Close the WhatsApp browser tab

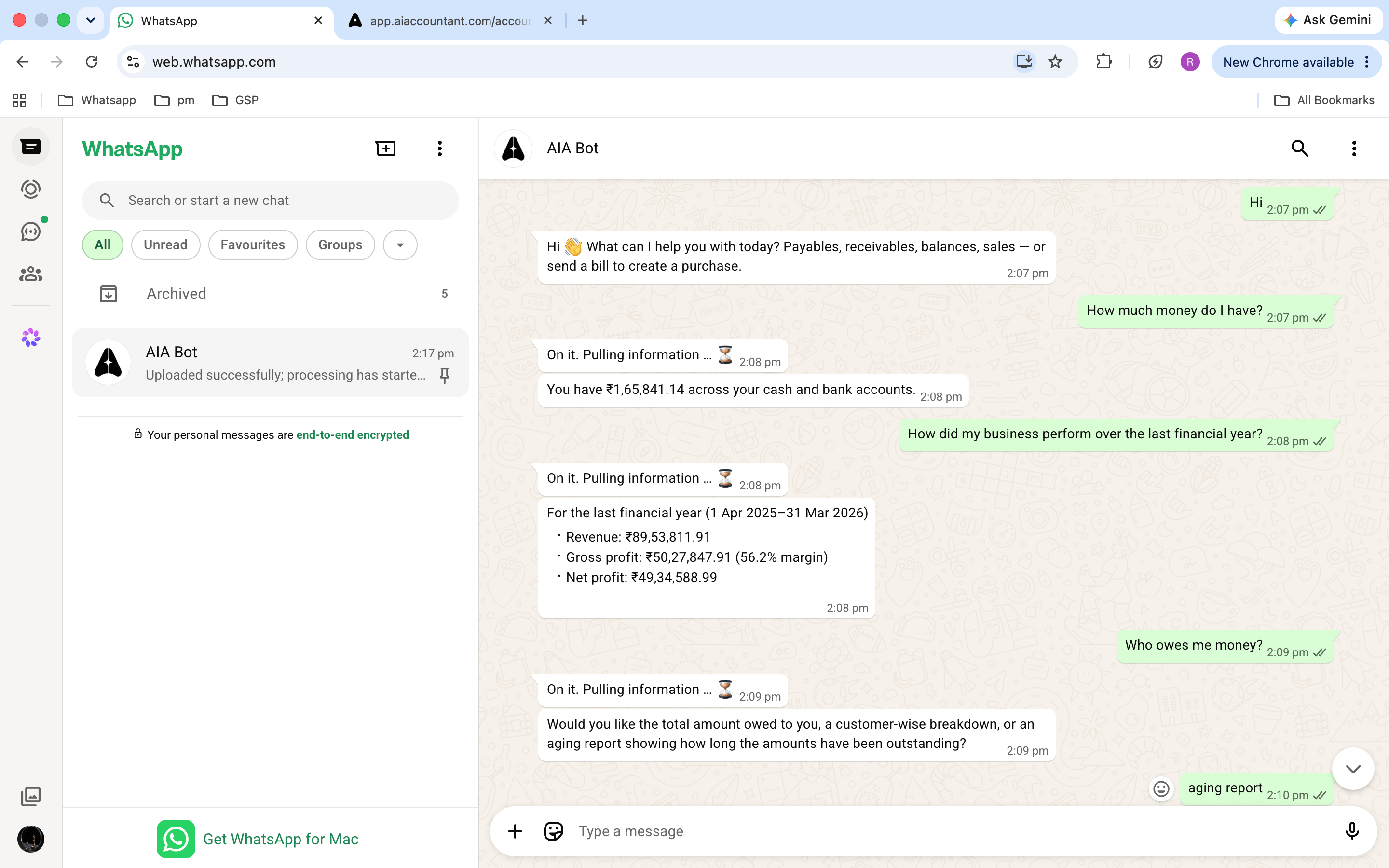pos(318,21)
